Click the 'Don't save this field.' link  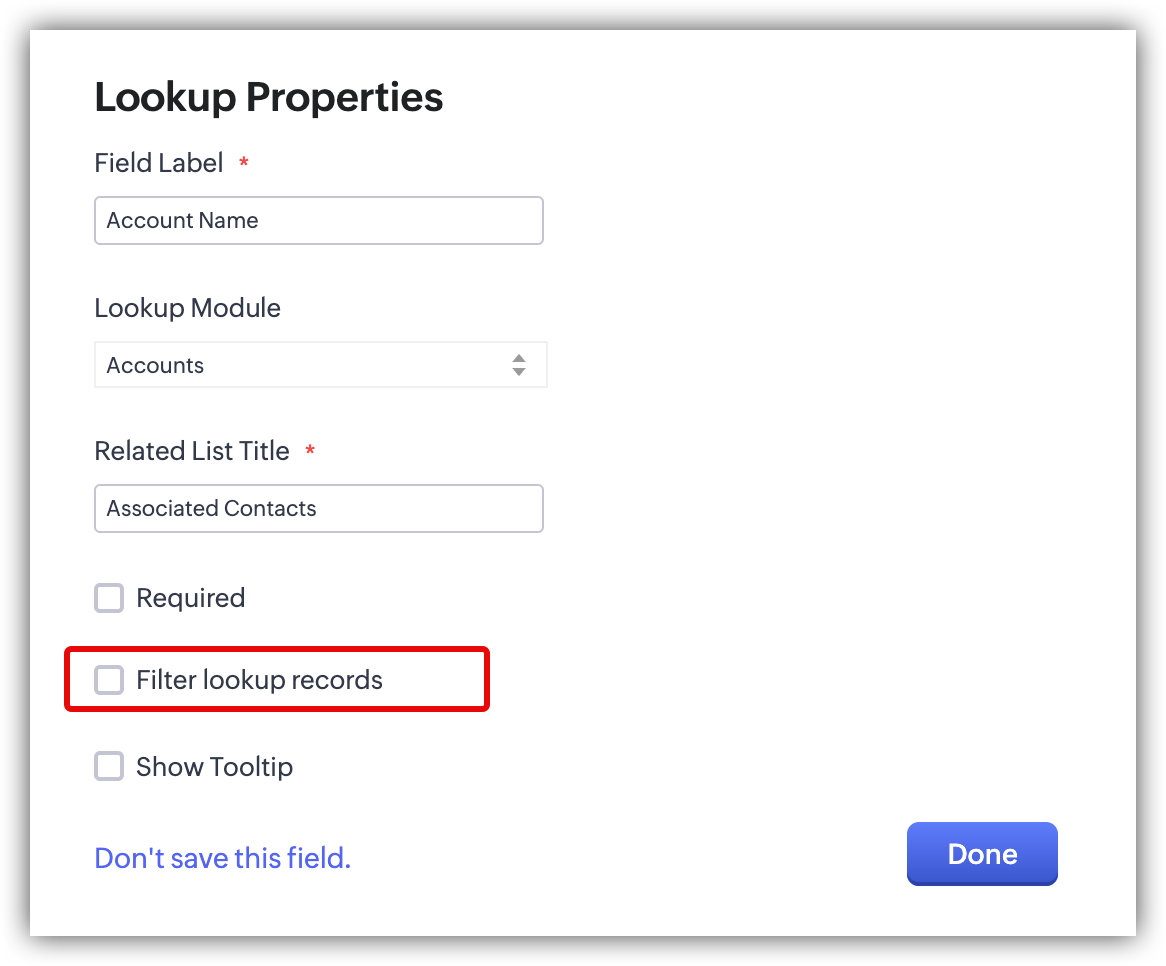[222, 858]
